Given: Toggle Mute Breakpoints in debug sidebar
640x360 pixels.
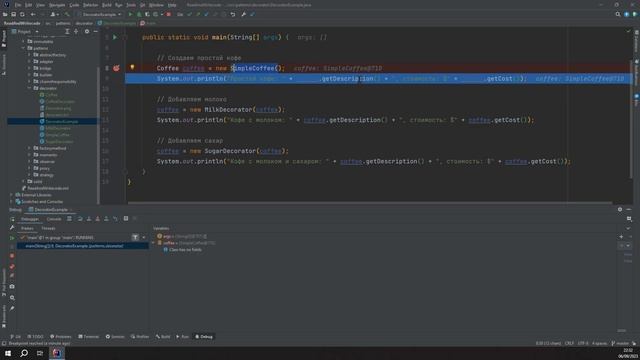Looking at the screenshot, I should coord(12,276).
